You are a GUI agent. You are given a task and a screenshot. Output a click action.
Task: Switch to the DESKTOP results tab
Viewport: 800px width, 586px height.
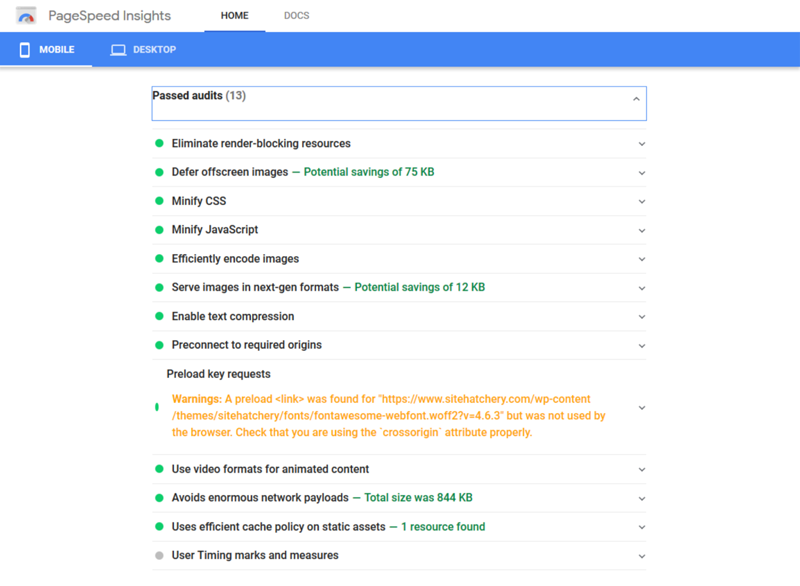(x=143, y=49)
